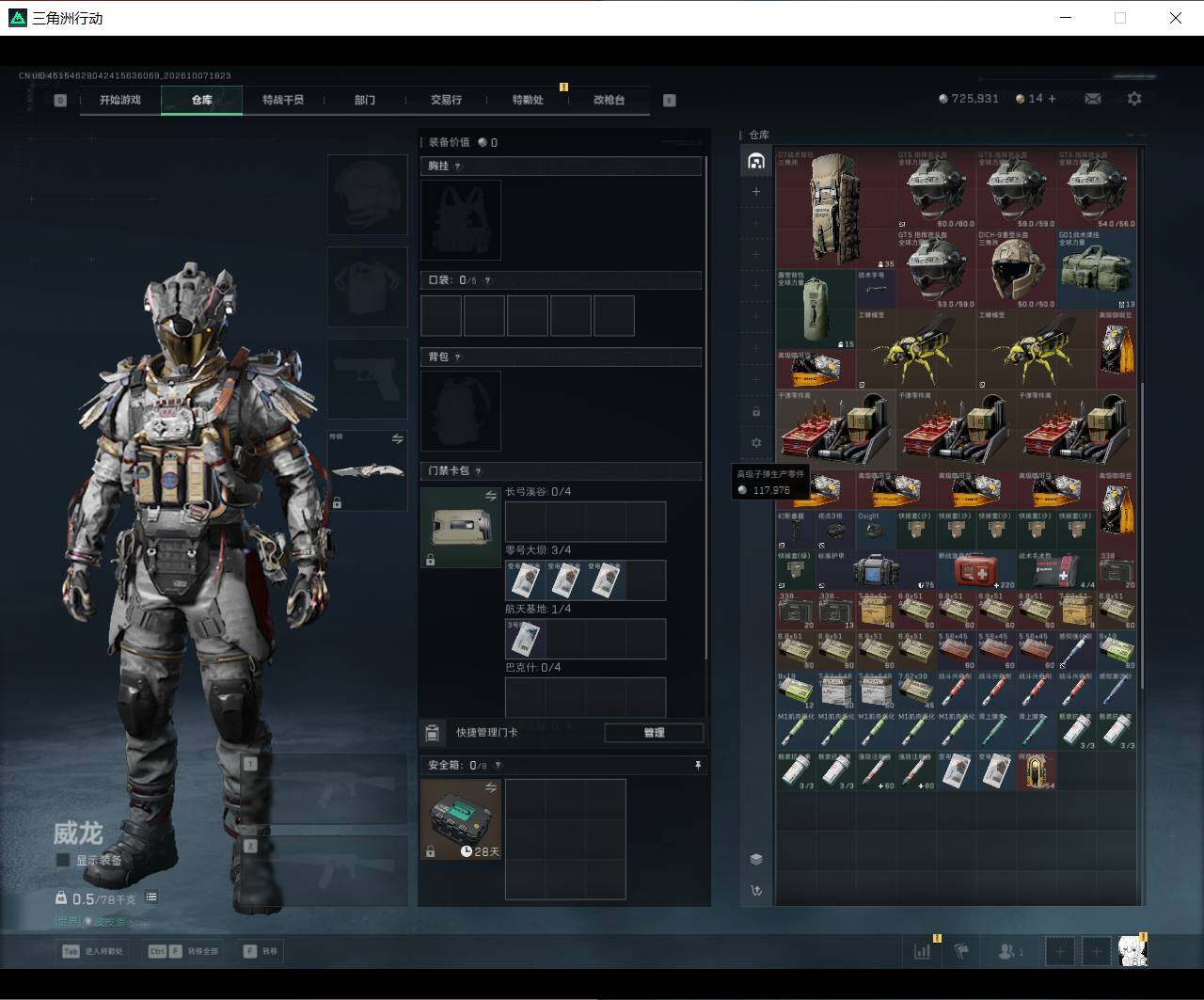Select the D7 tactical backpack in warehouse
This screenshot has height=1000, width=1204.
(x=835, y=208)
